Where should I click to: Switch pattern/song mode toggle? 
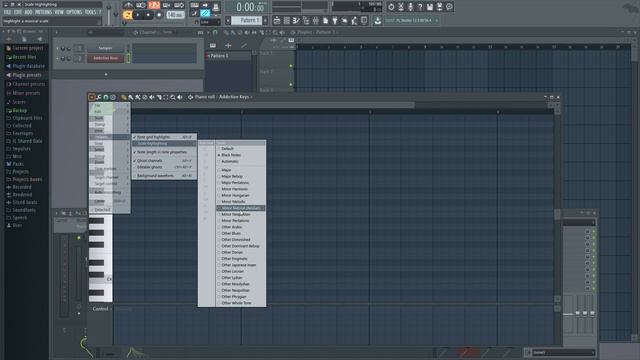(127, 15)
